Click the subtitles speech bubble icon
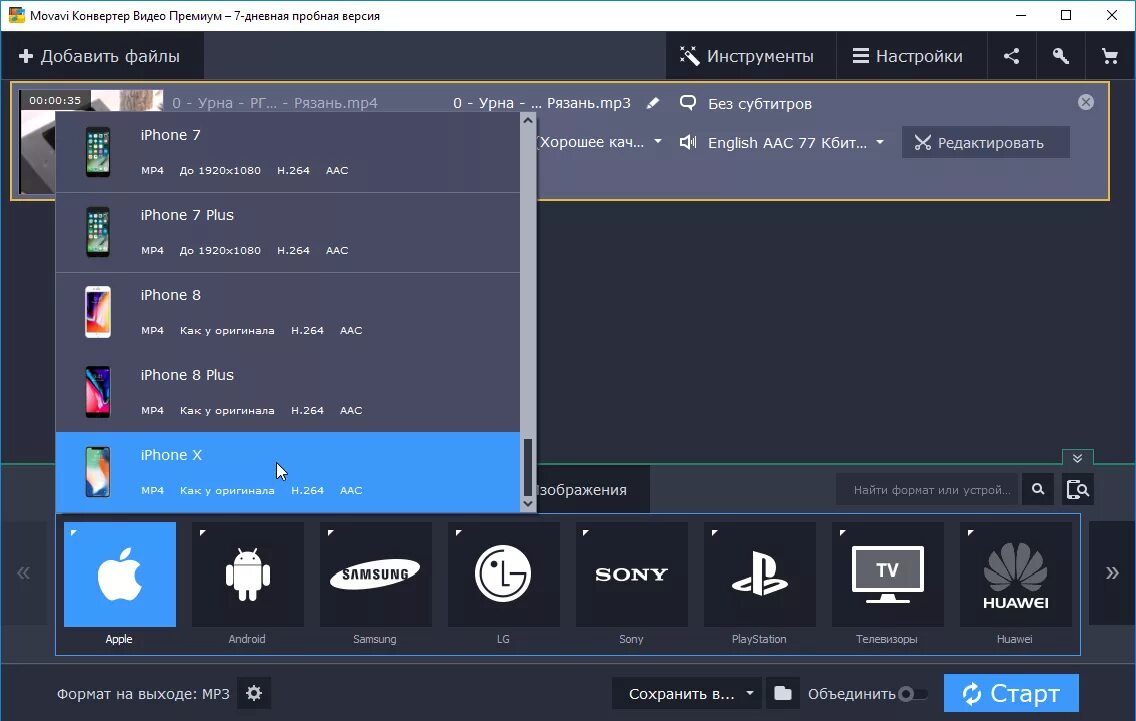The height and width of the screenshot is (721, 1136). pos(688,103)
